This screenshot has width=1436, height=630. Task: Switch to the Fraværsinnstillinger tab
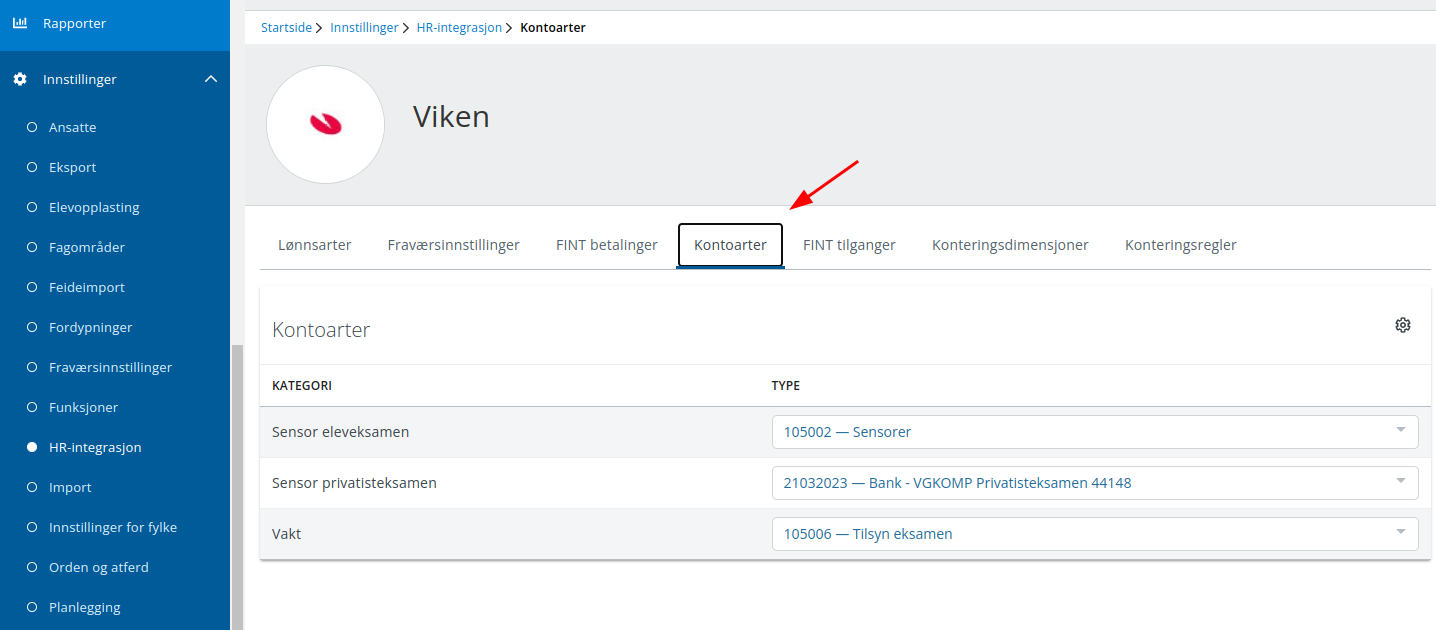pos(454,245)
